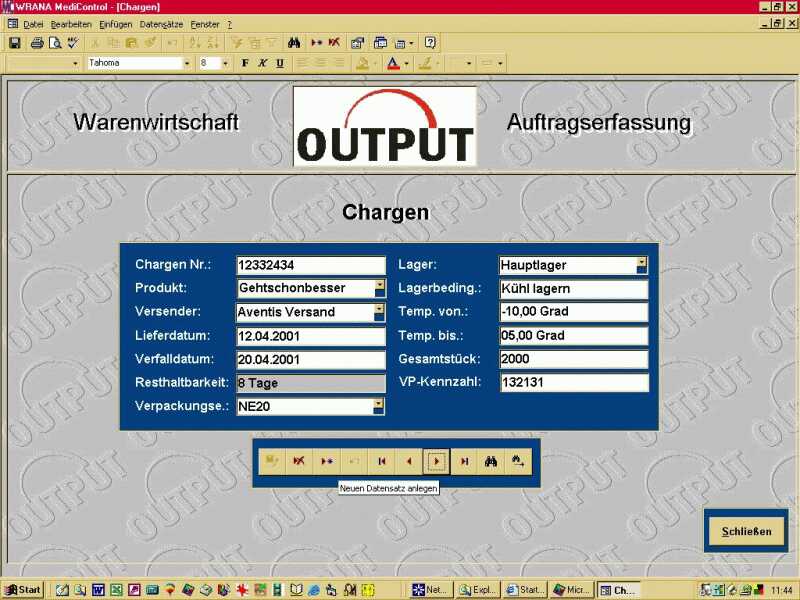The width and height of the screenshot is (800, 600).
Task: Click the Print icon in the toolbar
Action: [37, 43]
